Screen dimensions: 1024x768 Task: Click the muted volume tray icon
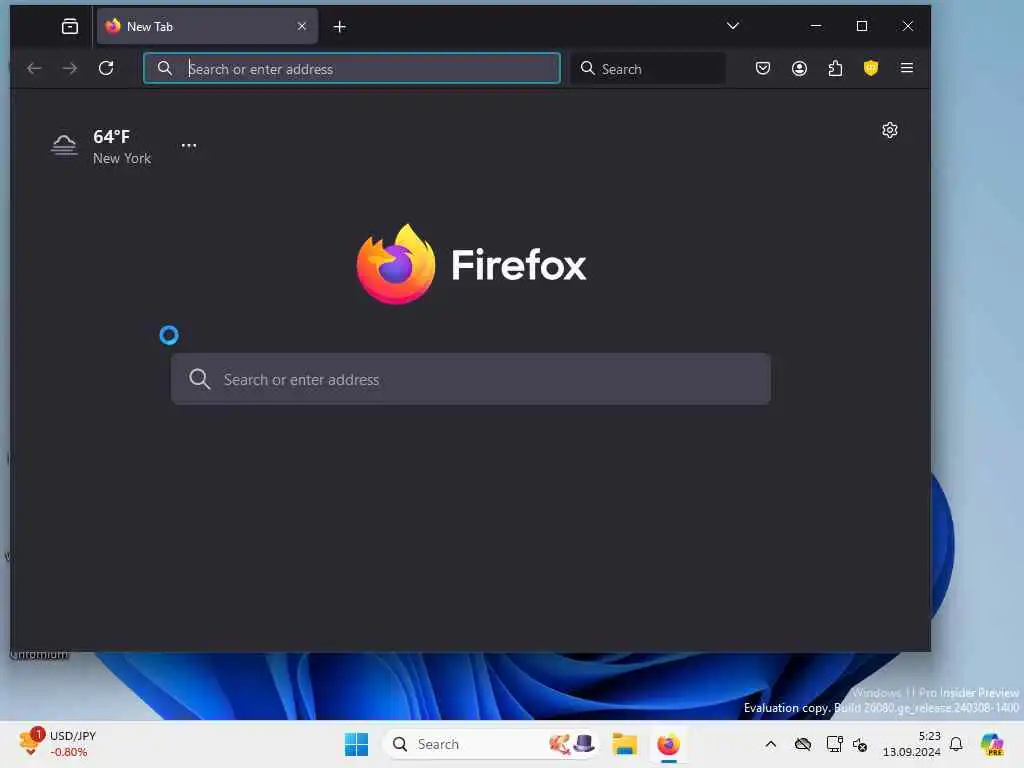coord(860,744)
